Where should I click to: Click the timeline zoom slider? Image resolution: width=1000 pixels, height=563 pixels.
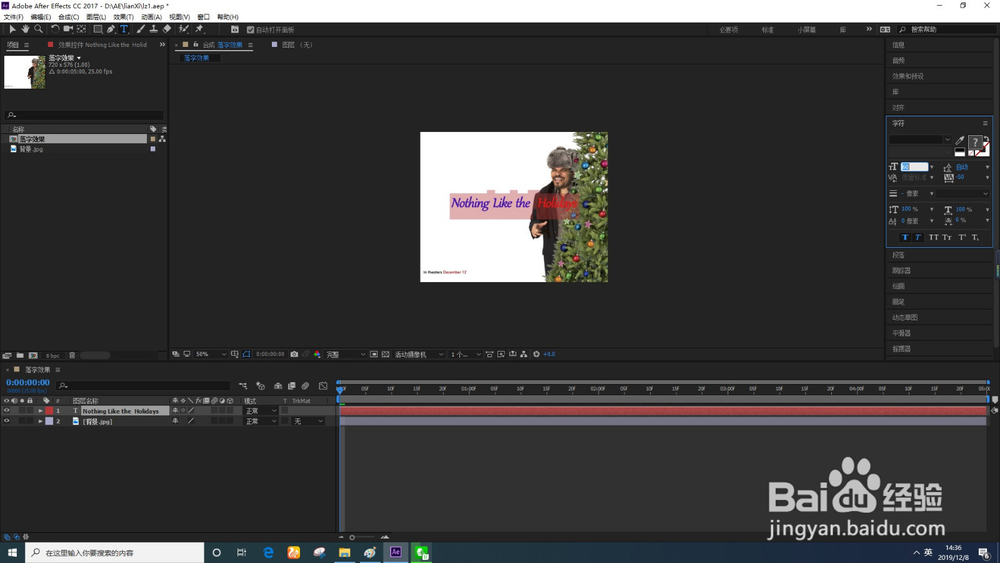click(364, 537)
